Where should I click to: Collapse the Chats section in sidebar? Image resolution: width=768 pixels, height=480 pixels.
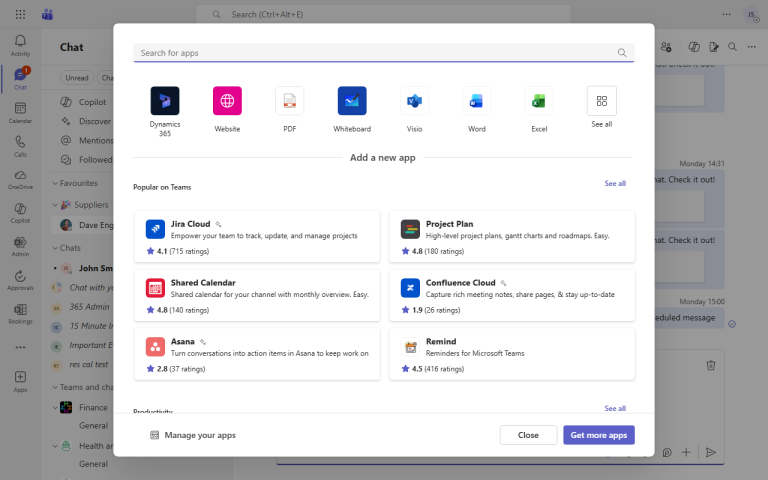53,247
